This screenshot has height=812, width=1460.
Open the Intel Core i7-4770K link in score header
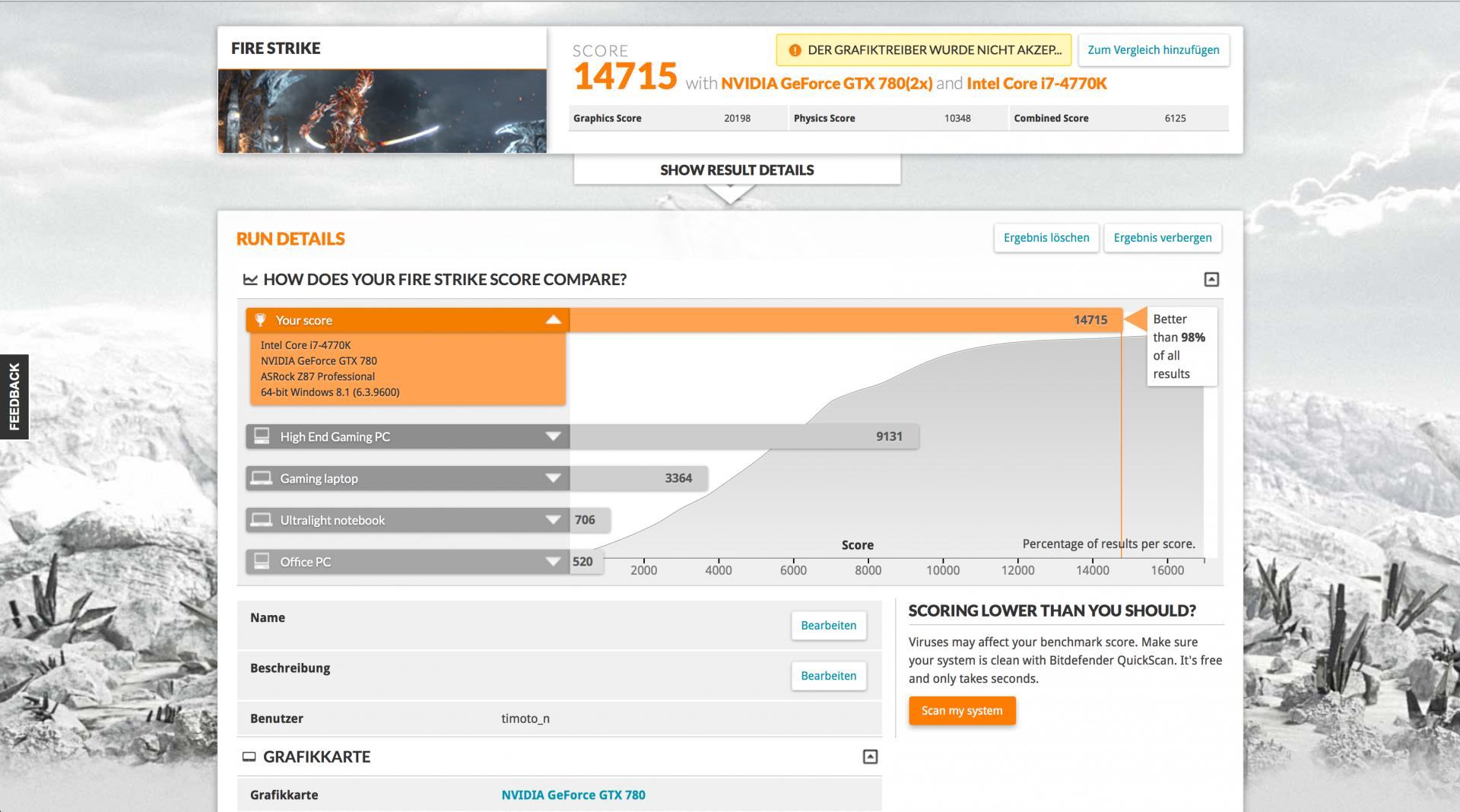coord(1036,84)
